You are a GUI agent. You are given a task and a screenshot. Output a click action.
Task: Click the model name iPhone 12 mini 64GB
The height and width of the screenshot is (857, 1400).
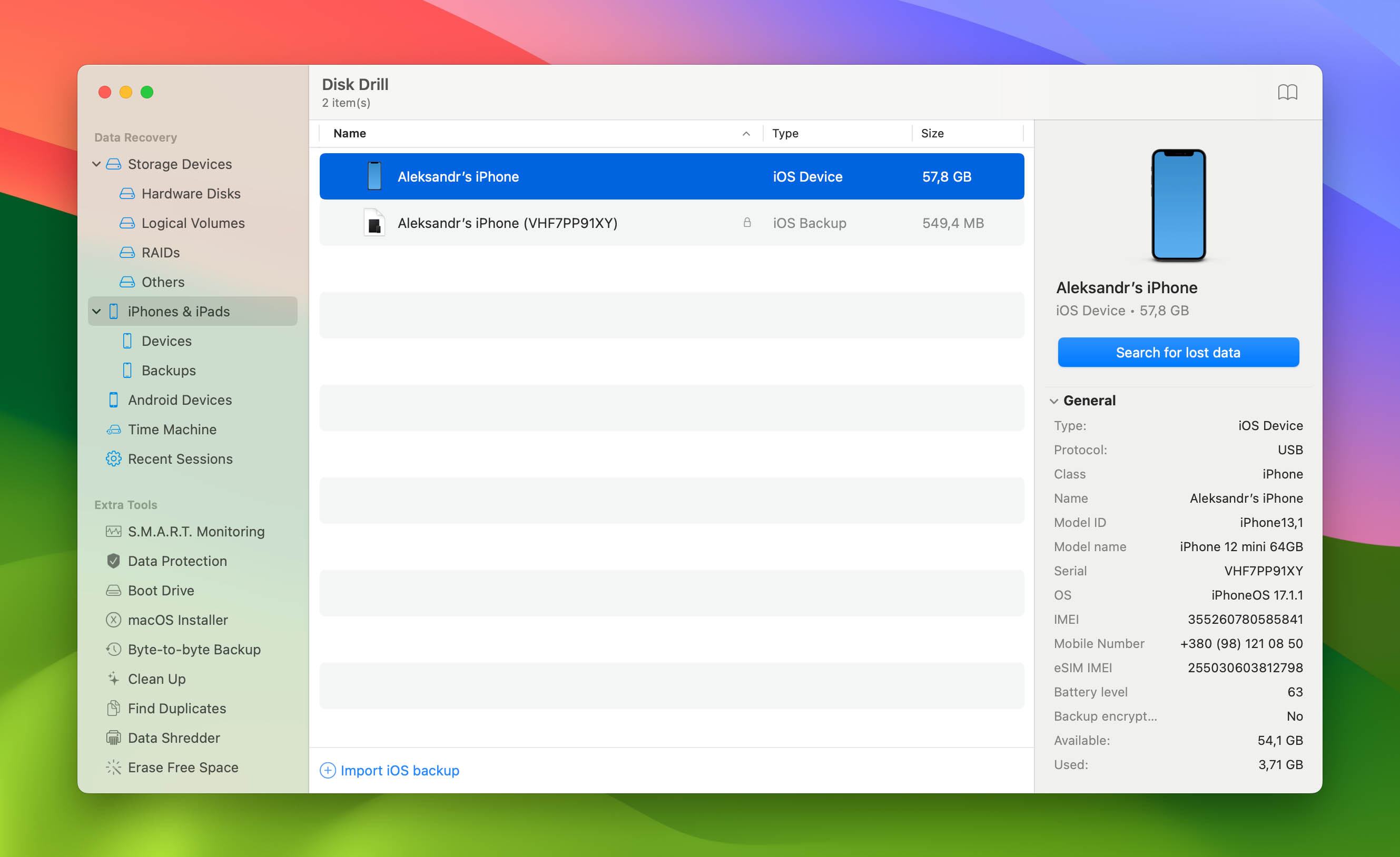1241,546
